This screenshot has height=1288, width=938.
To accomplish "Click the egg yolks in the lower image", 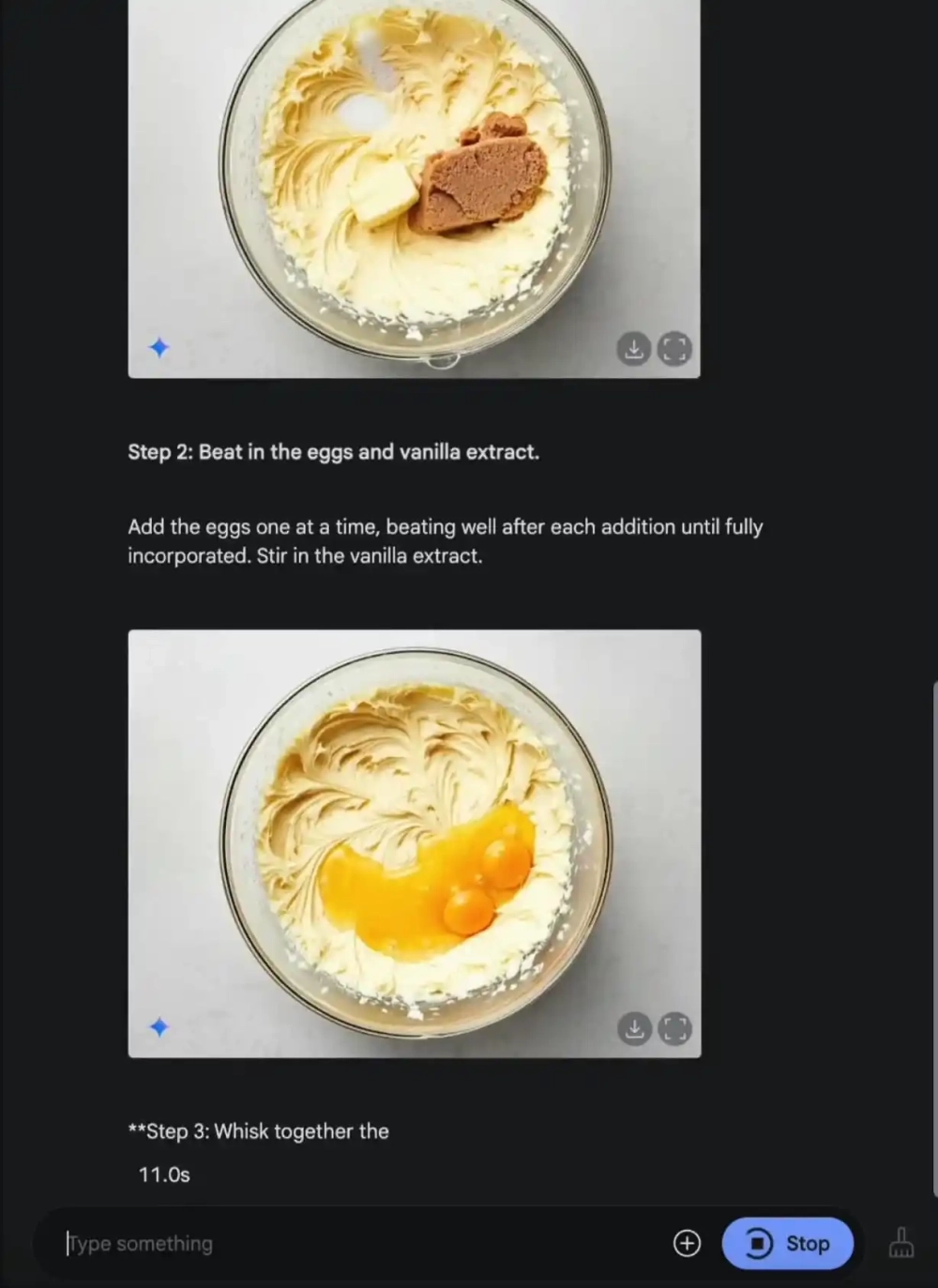I will [488, 886].
